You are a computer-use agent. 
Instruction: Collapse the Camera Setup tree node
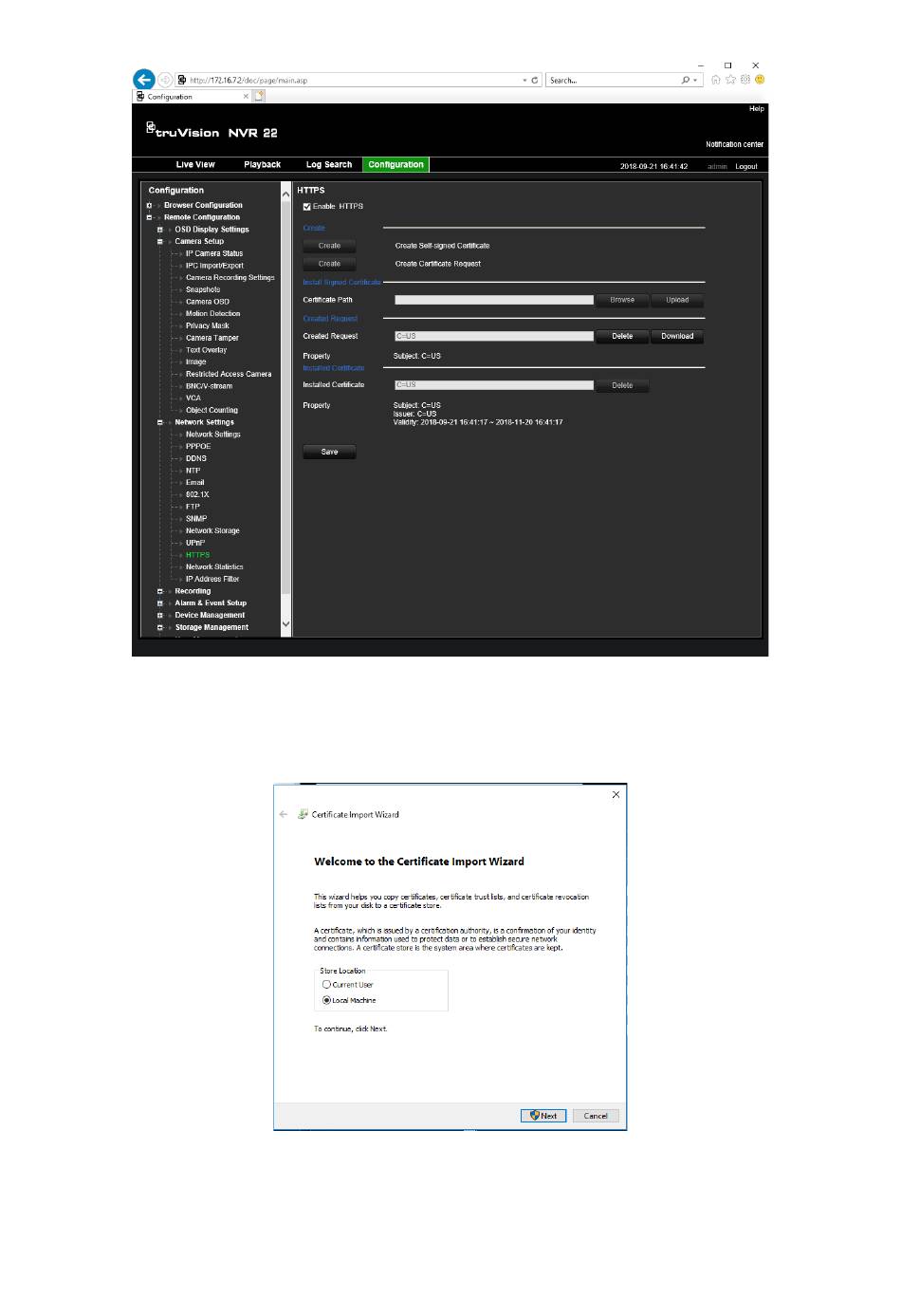point(160,242)
